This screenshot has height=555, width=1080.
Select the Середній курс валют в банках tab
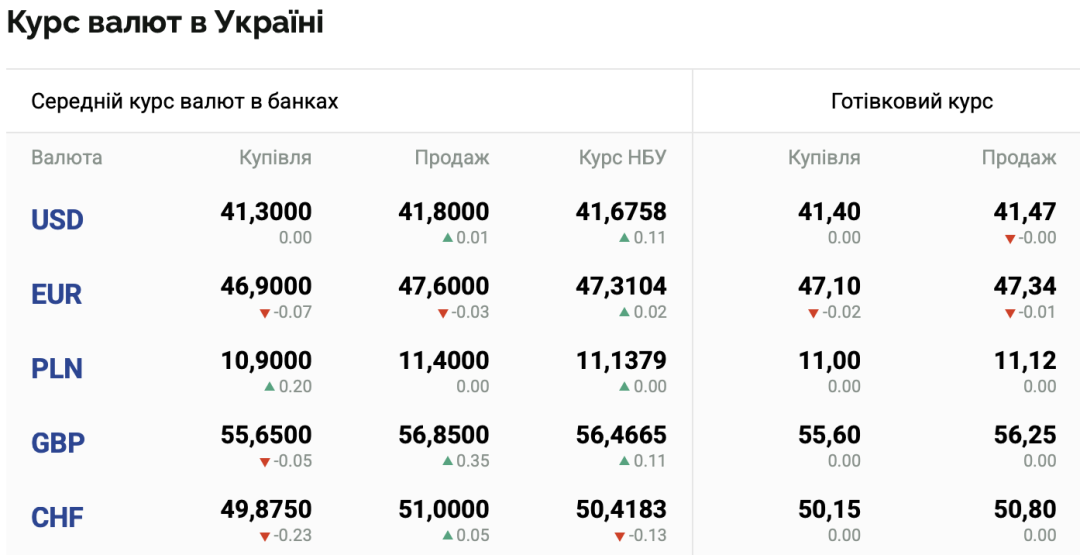185,102
